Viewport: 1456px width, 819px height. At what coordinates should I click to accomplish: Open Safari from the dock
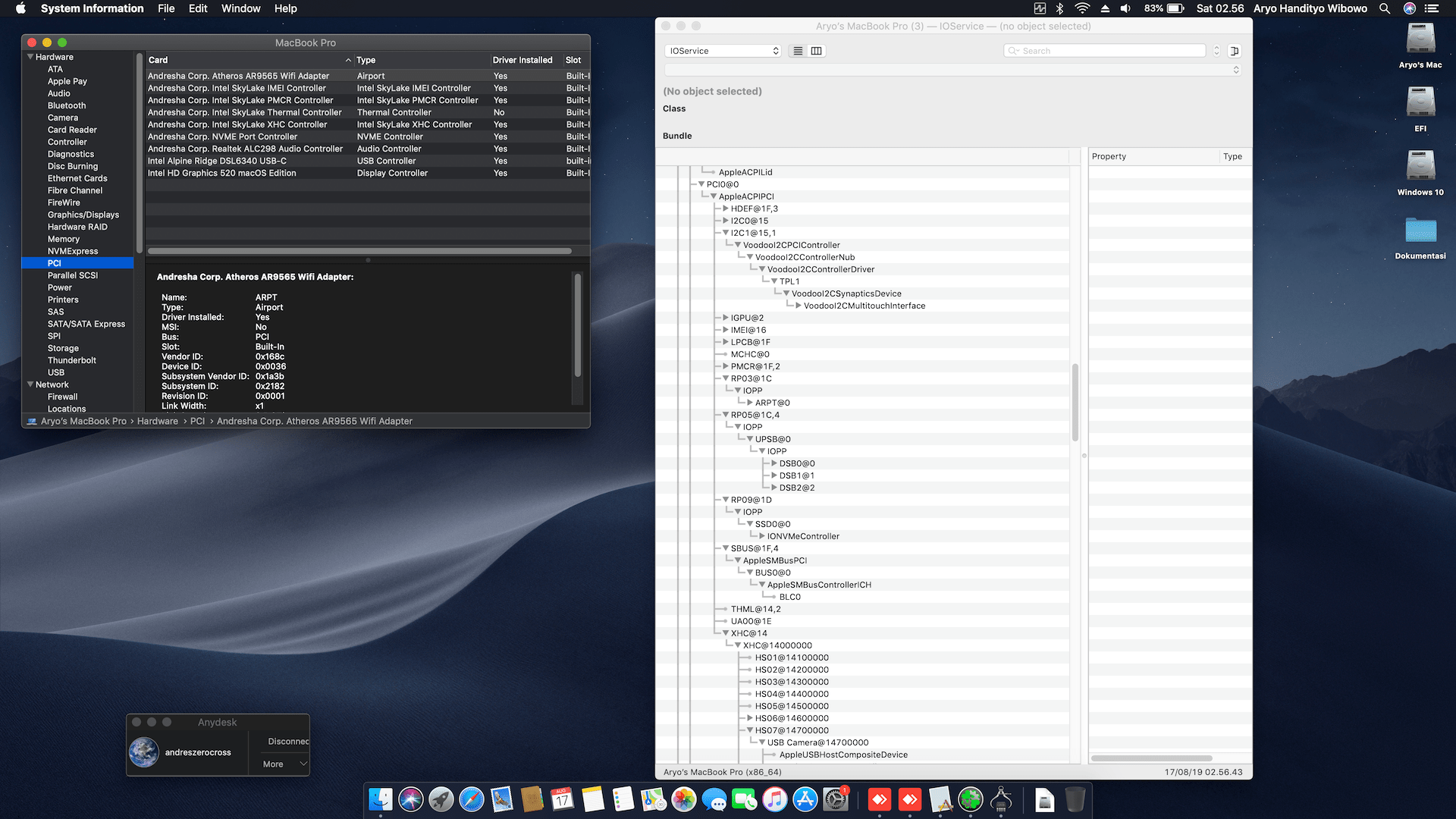tap(472, 799)
